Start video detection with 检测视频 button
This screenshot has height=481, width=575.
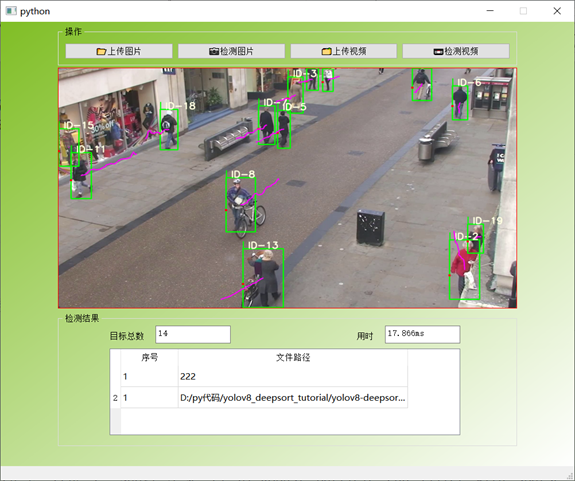tap(456, 51)
